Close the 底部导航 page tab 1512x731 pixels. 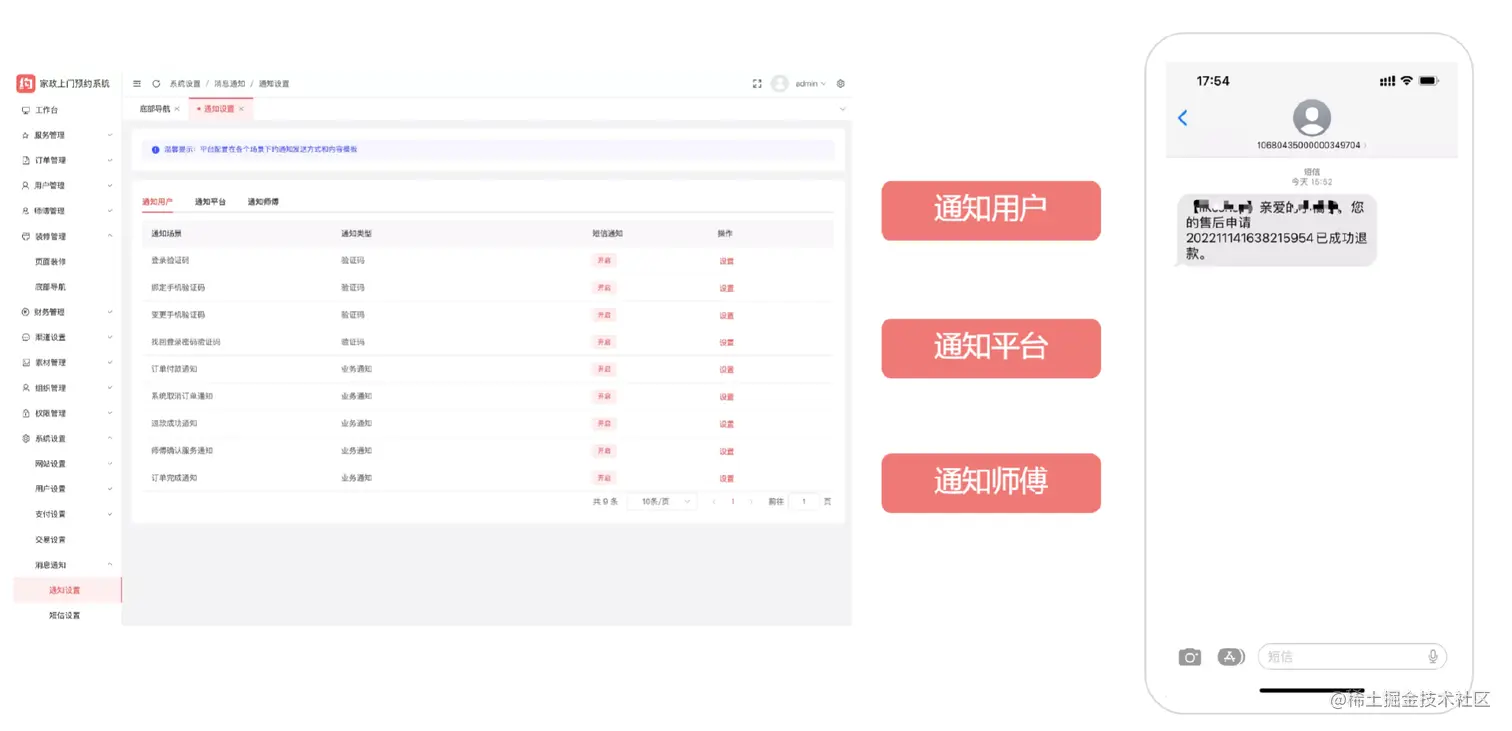[x=177, y=109]
